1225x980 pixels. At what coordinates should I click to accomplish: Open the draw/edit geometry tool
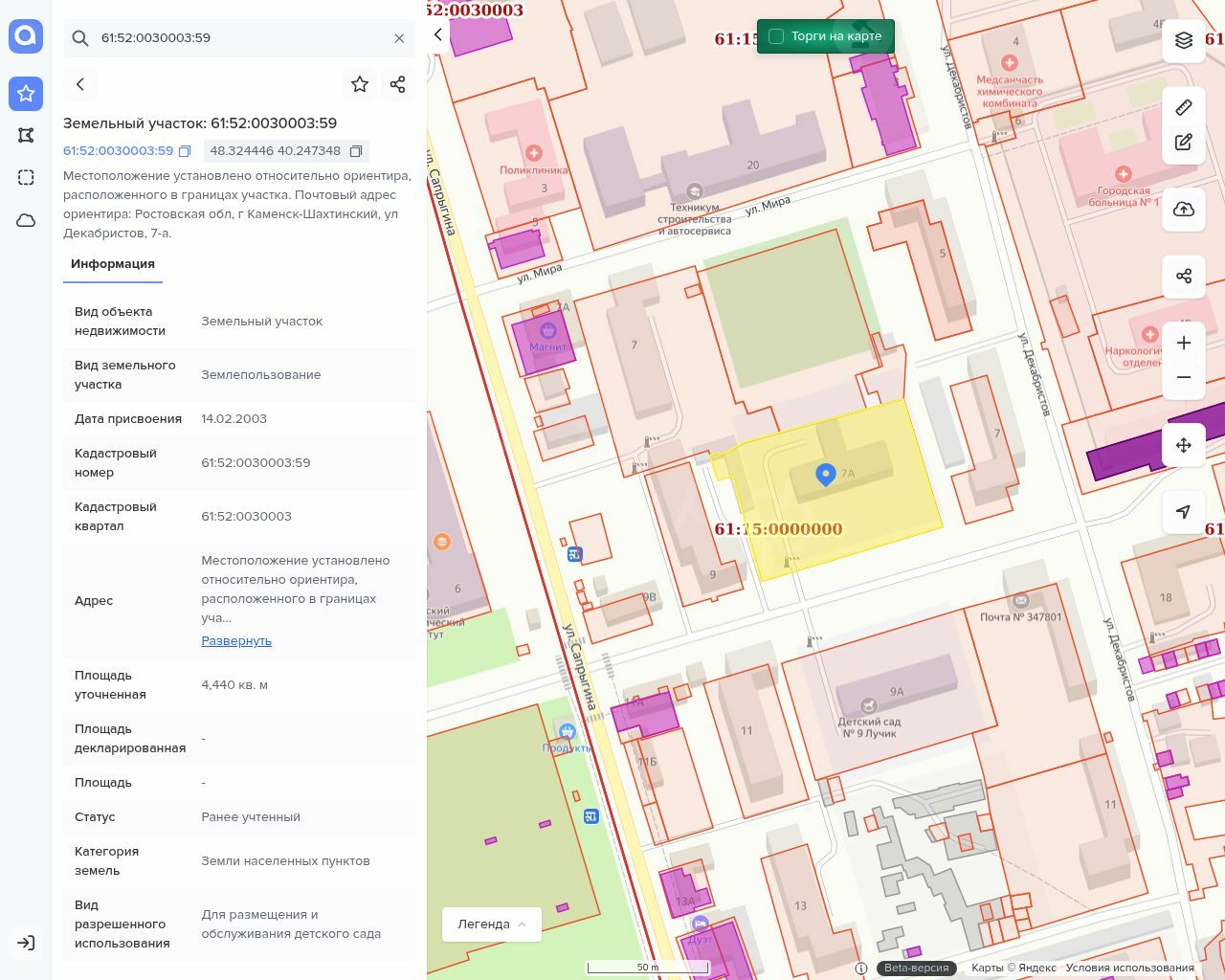1184,143
